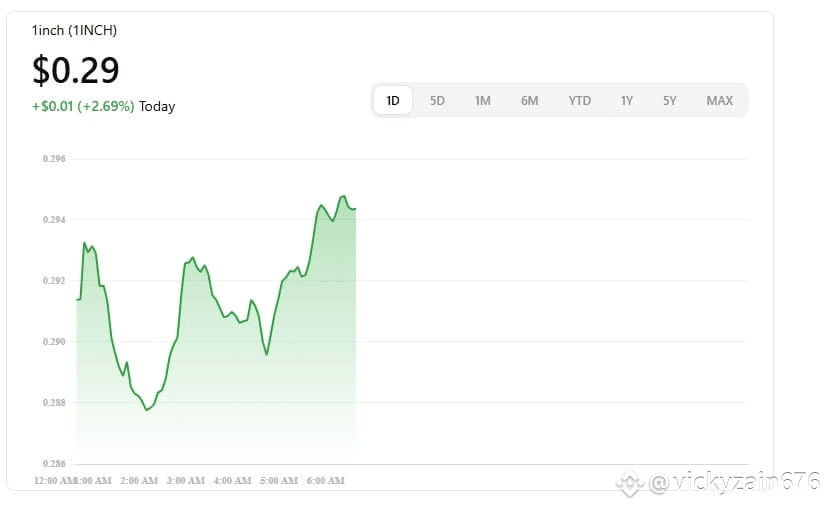
Task: Click the 0.294 y-axis label
Action: click(54, 220)
